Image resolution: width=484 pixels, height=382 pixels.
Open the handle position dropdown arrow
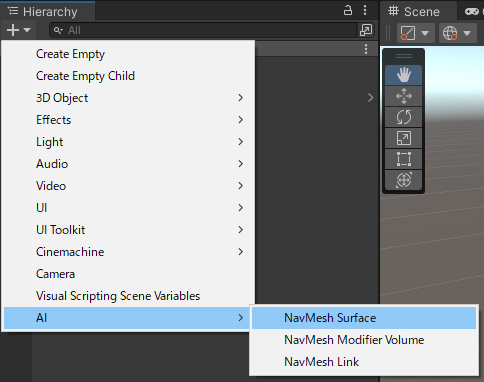[425, 33]
